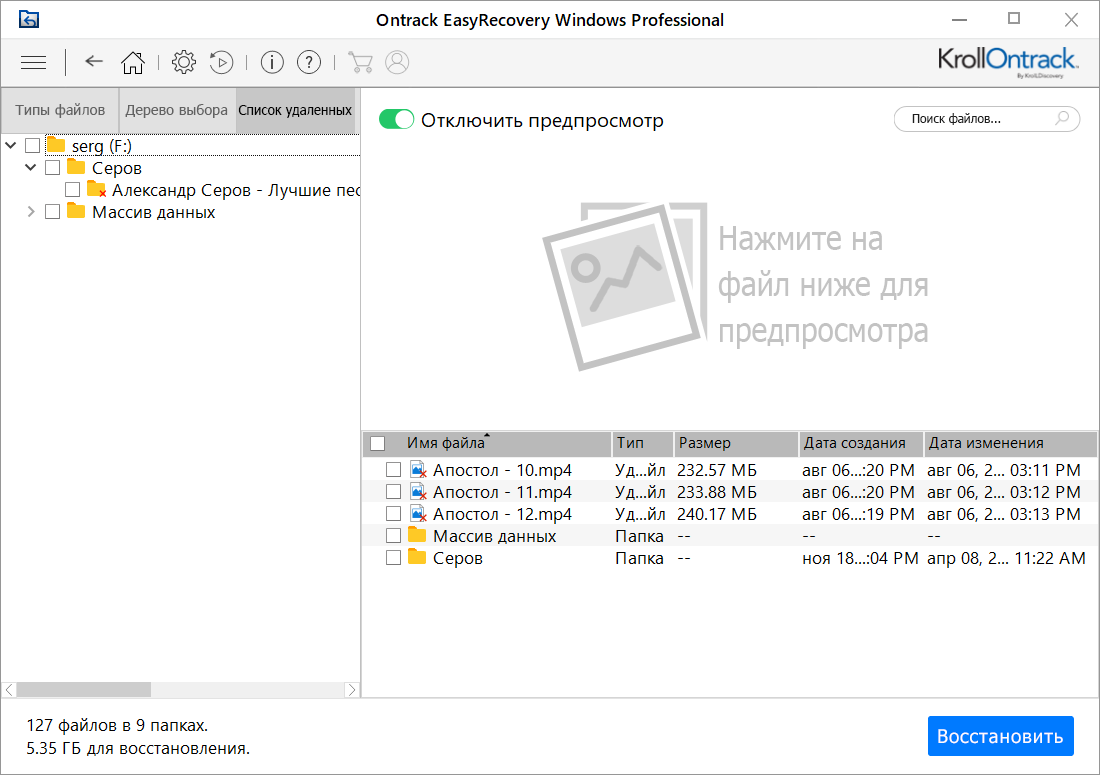Select the serg (F:) tree label
This screenshot has width=1100, height=775.
click(x=102, y=146)
